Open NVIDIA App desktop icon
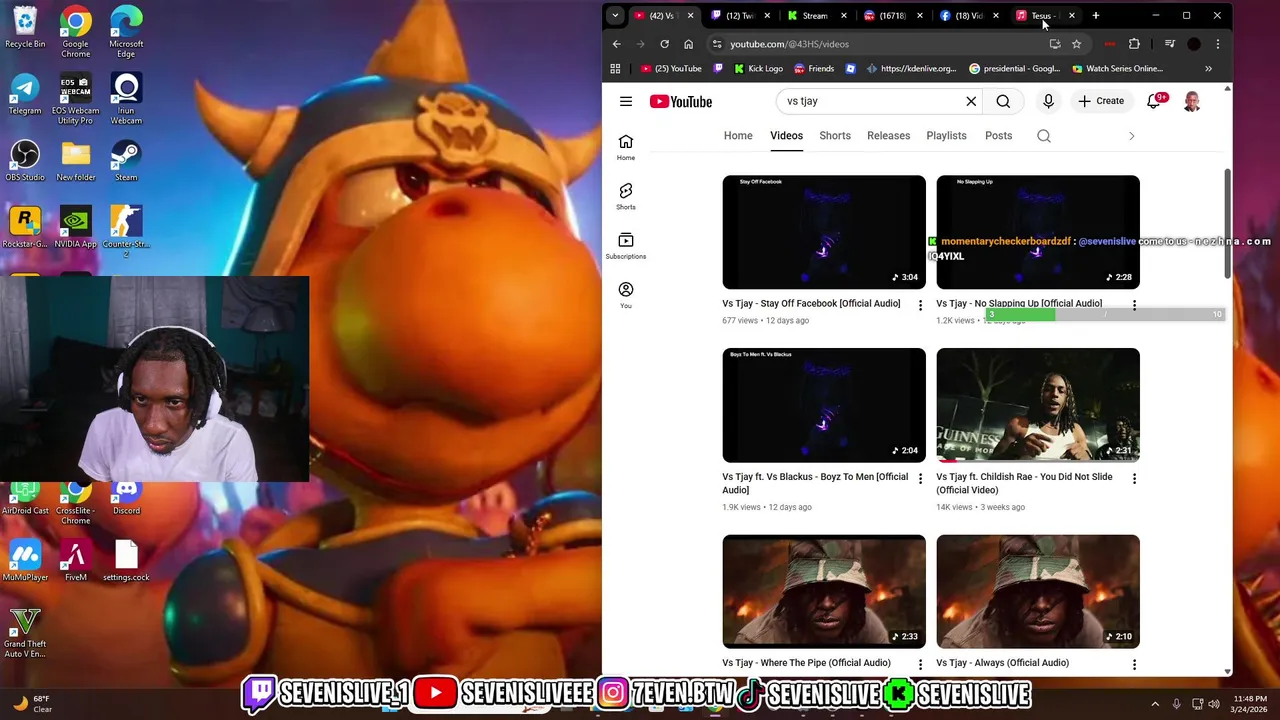Viewport: 1280px width, 720px height. pos(76,227)
